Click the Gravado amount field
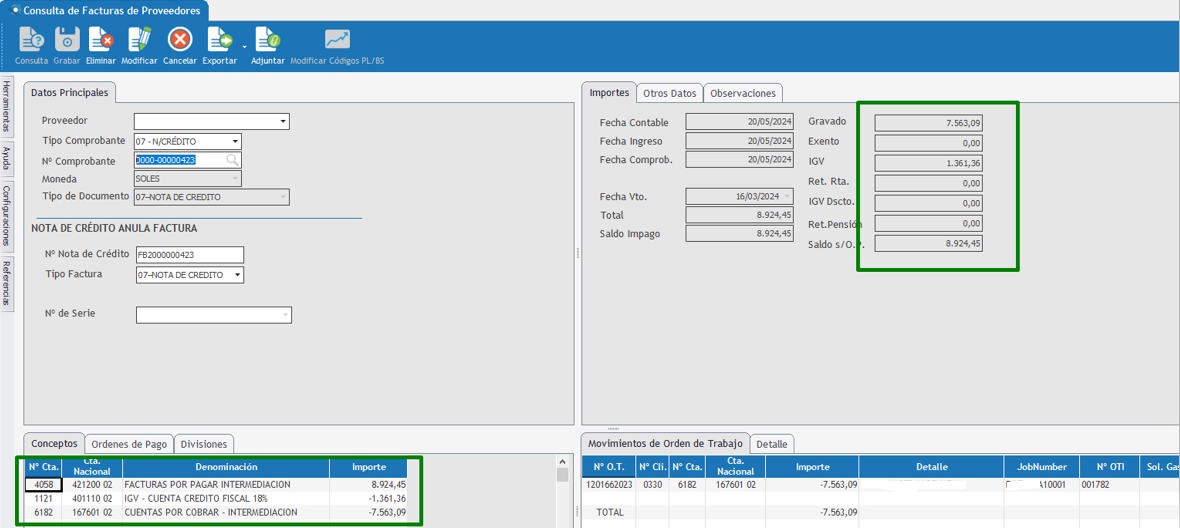 click(929, 122)
